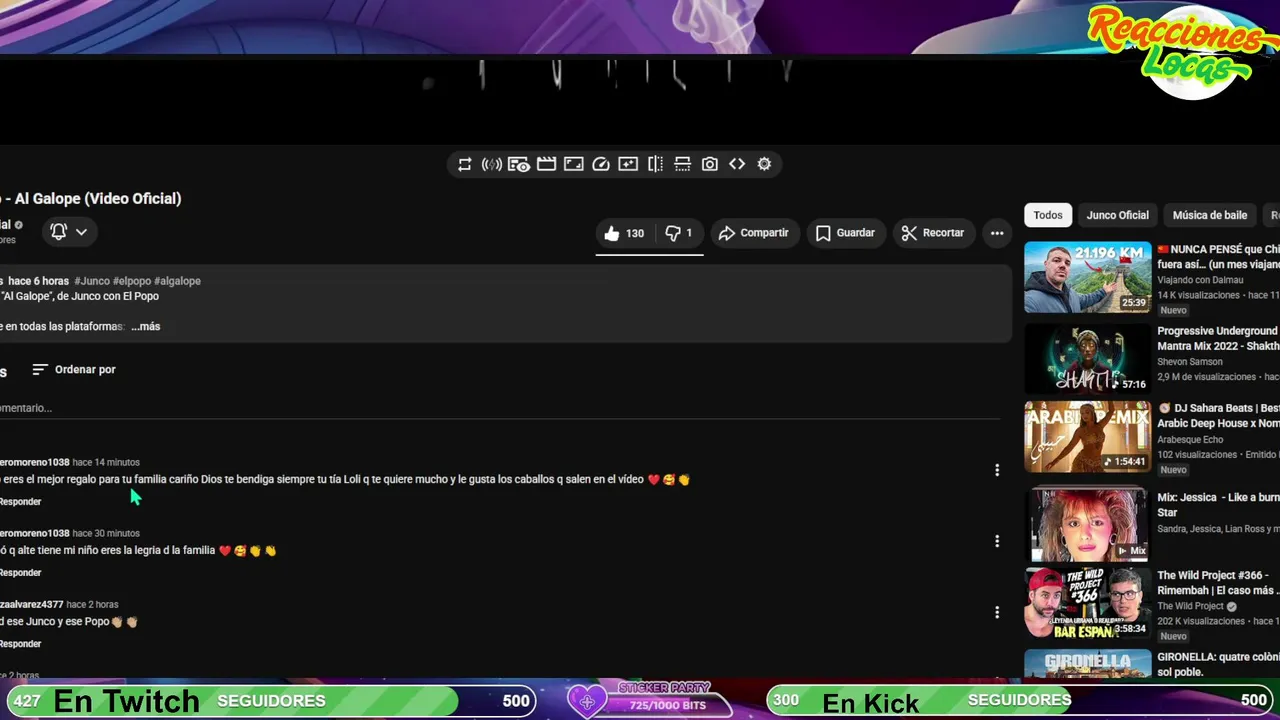This screenshot has height=720, width=1280.
Task: Click channel name 'Arabesque Echo'
Action: 1190,440
